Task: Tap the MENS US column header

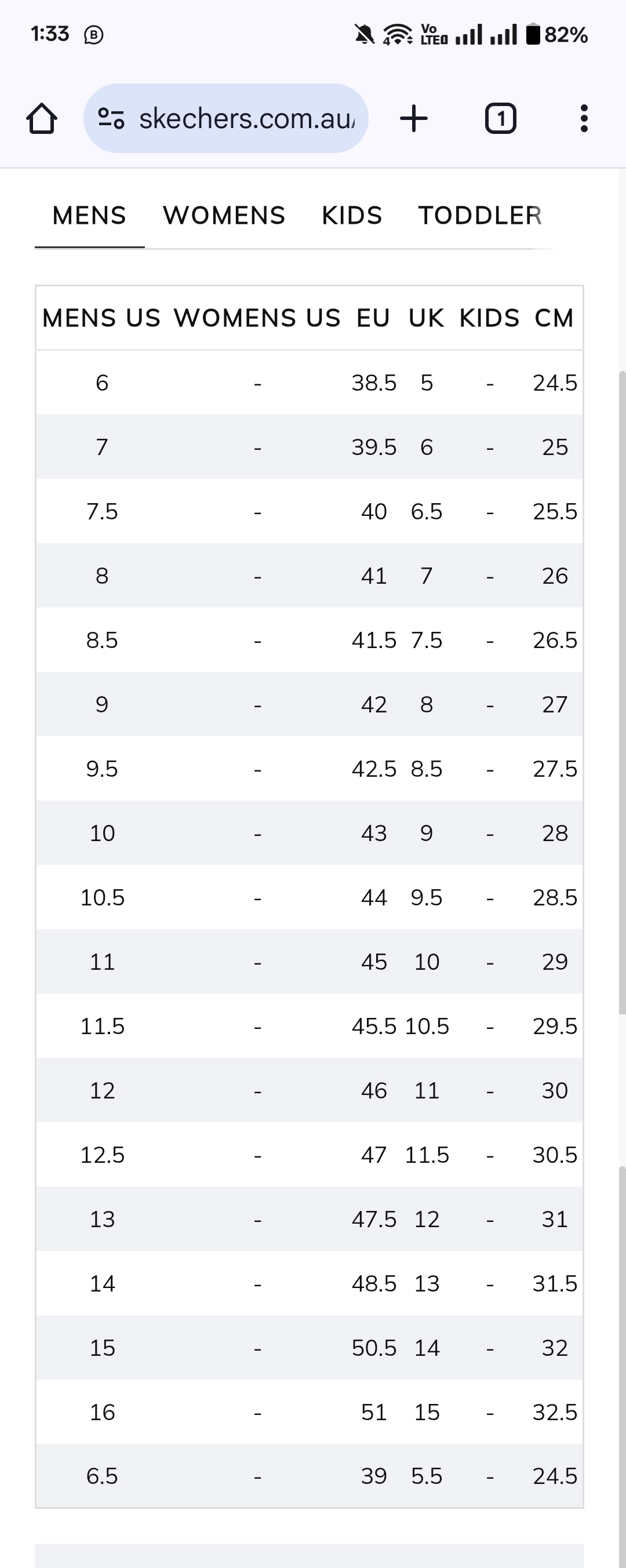Action: coord(101,318)
